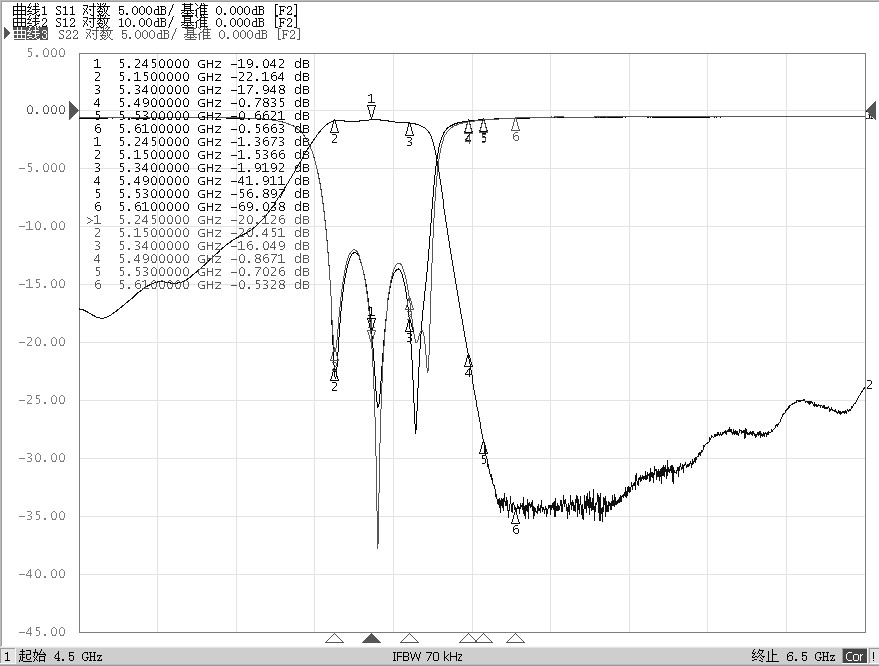Select the leftmost hollow marker triangle on the bottom axis
The image size is (879, 666).
tap(334, 638)
